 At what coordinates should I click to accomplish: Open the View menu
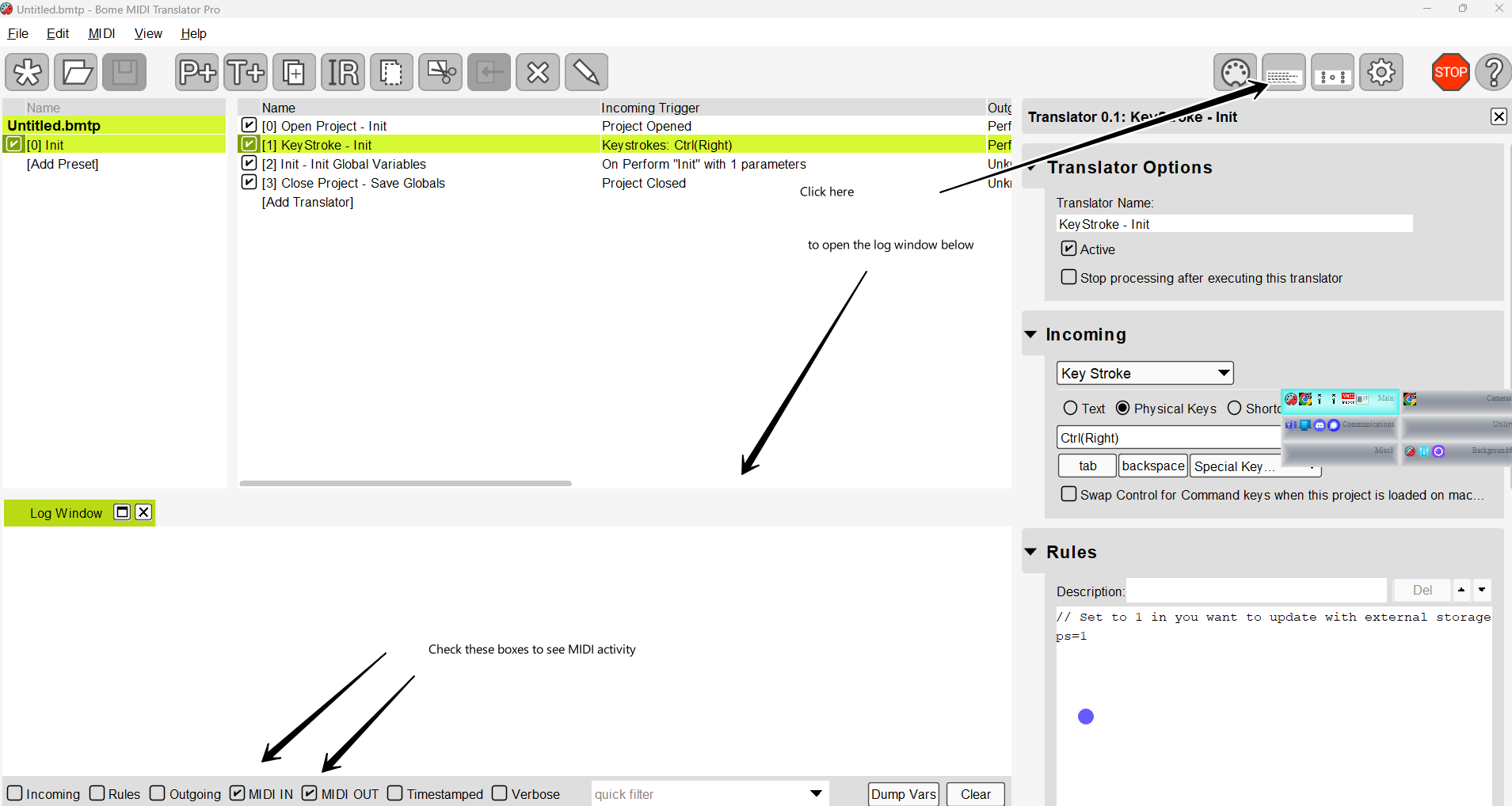point(148,33)
